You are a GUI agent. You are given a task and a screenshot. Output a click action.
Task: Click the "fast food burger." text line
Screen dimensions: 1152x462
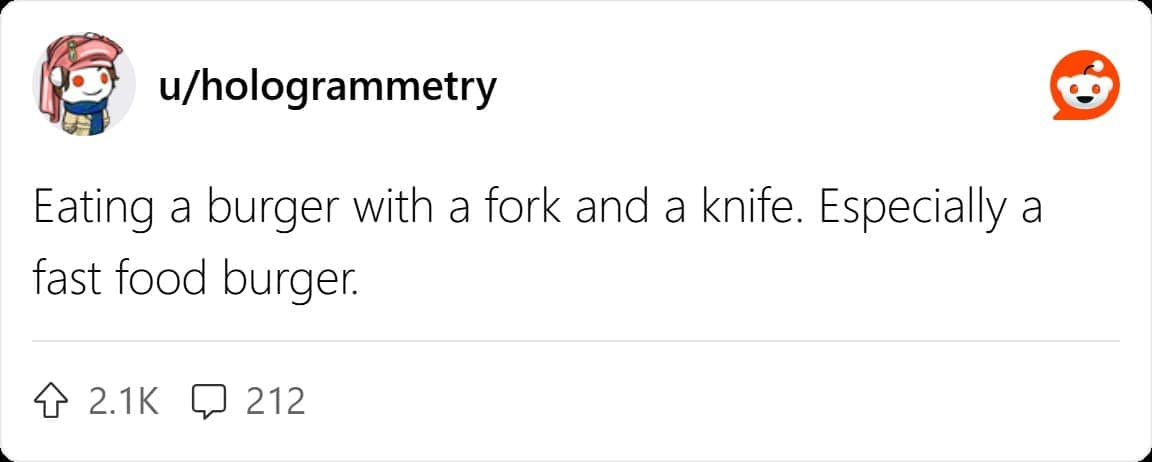click(194, 275)
